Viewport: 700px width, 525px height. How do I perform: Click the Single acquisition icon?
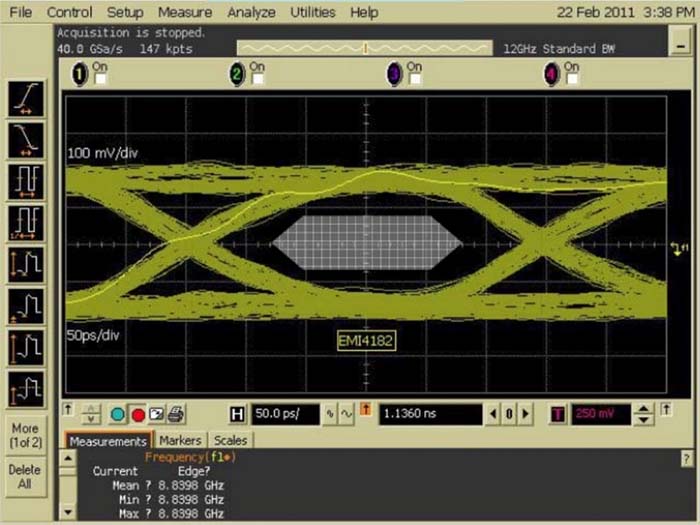(x=156, y=414)
